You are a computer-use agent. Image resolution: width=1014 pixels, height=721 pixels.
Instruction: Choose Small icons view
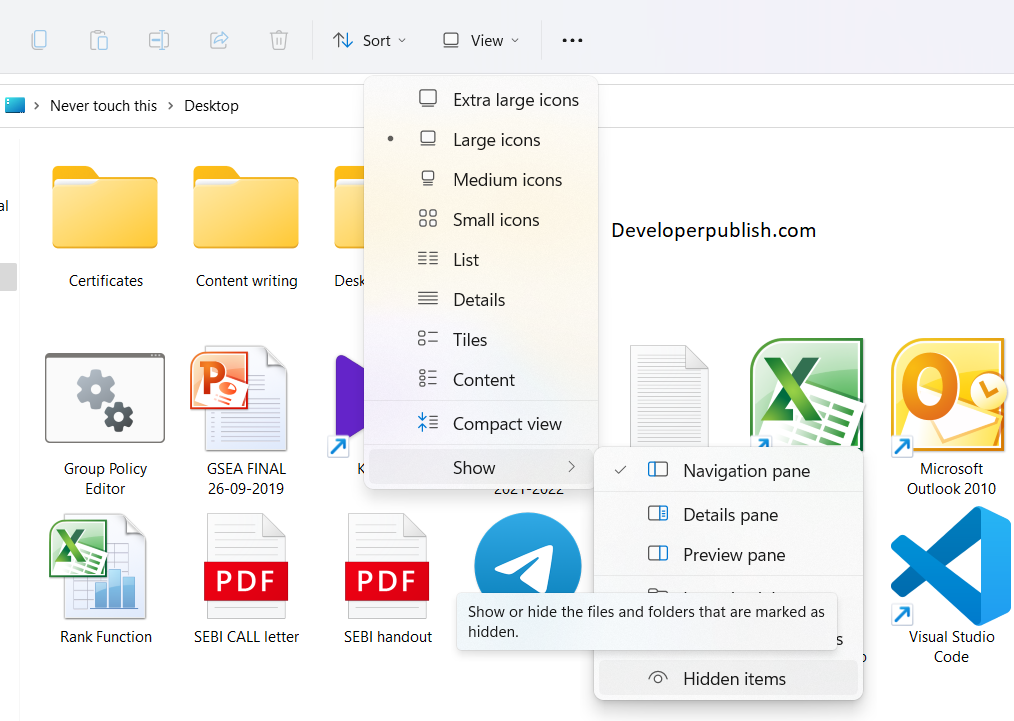481,220
